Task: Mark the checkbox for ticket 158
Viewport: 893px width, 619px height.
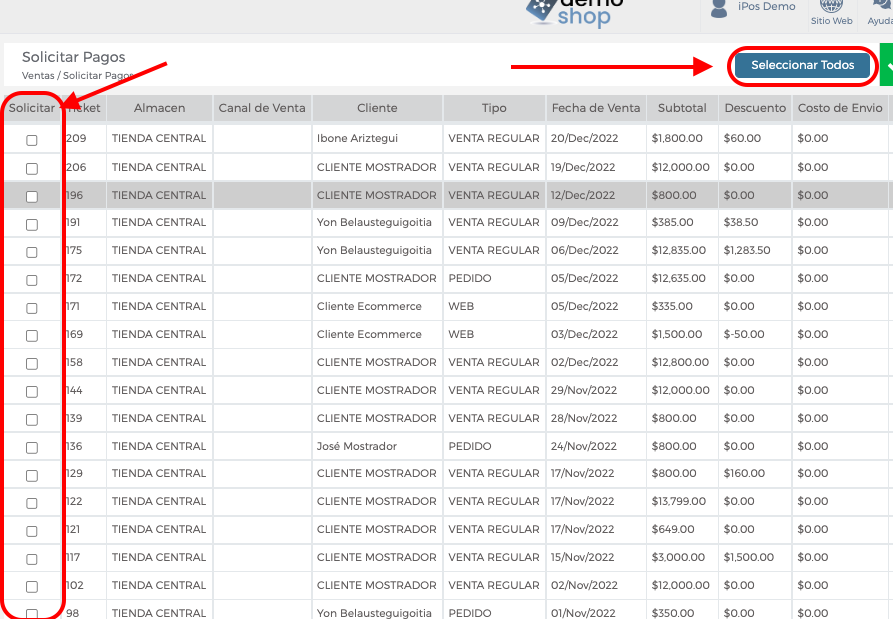Action: click(32, 364)
